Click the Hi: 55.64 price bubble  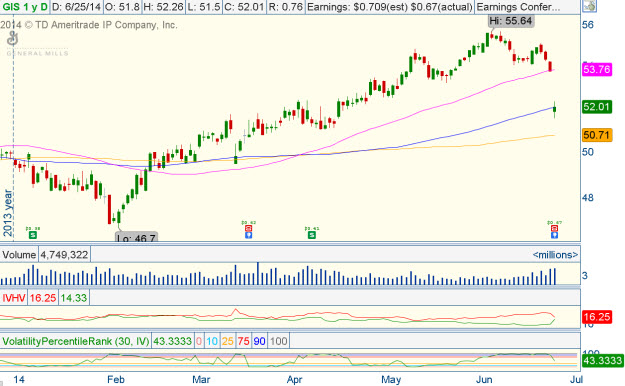click(x=511, y=21)
